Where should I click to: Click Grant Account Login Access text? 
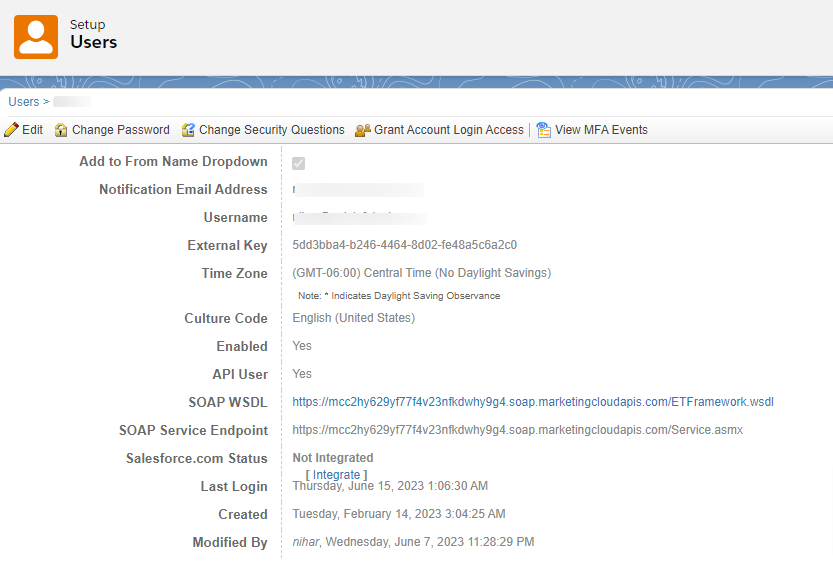tap(449, 130)
